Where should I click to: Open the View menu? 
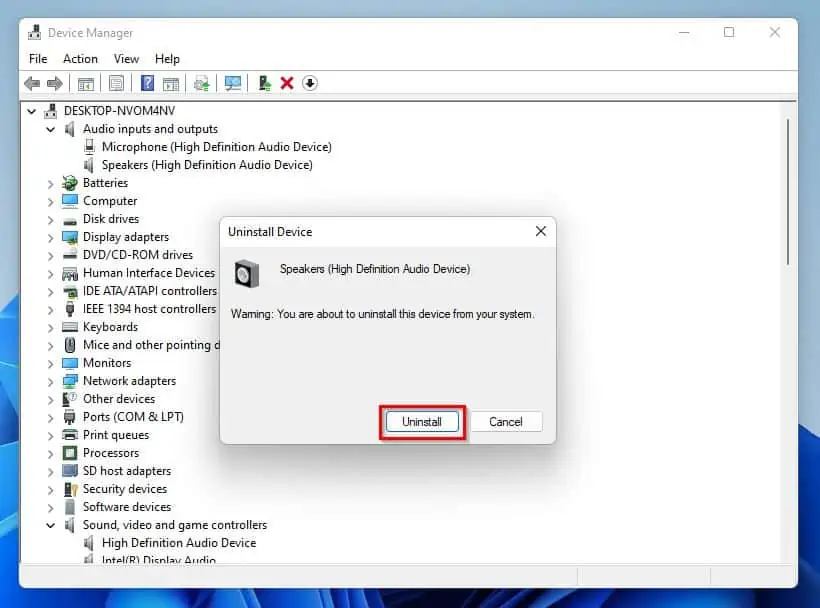[x=126, y=59]
